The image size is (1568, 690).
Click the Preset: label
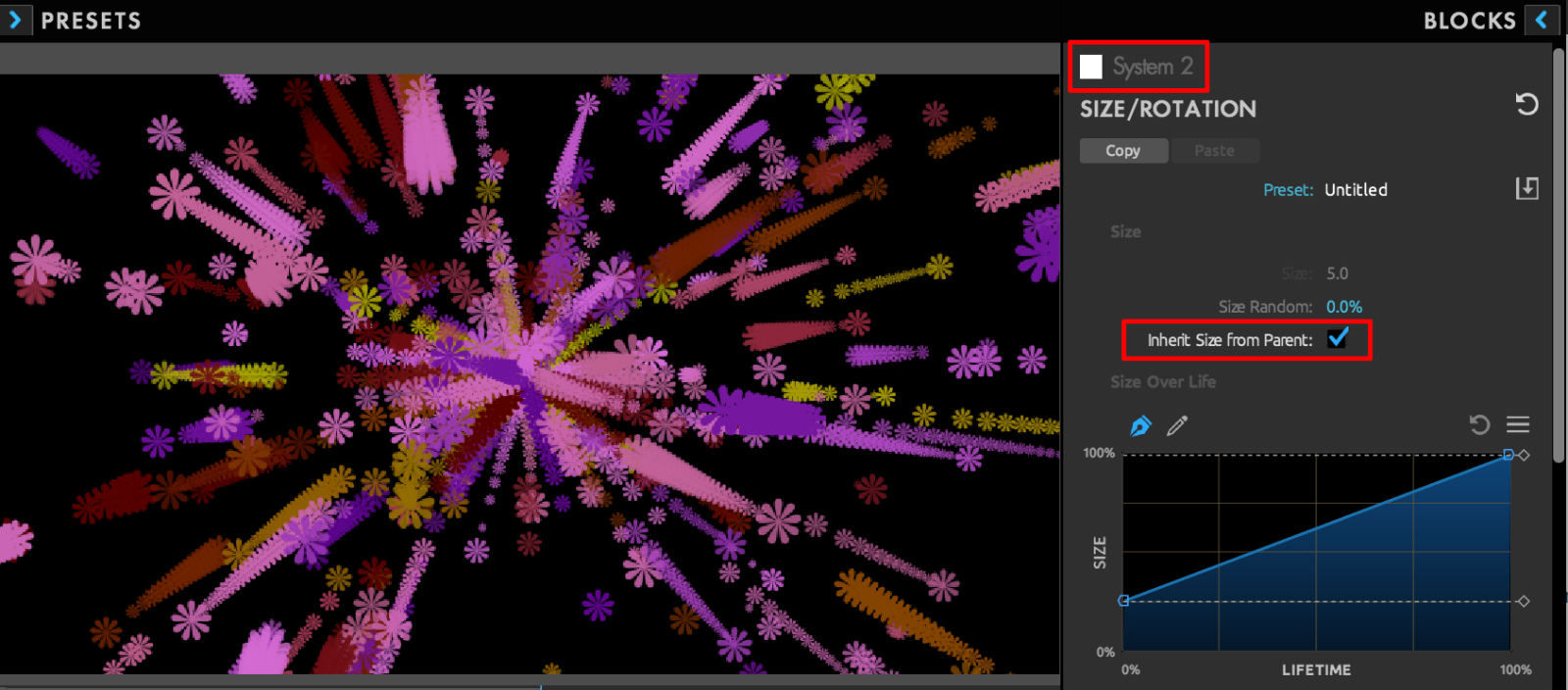click(1288, 190)
